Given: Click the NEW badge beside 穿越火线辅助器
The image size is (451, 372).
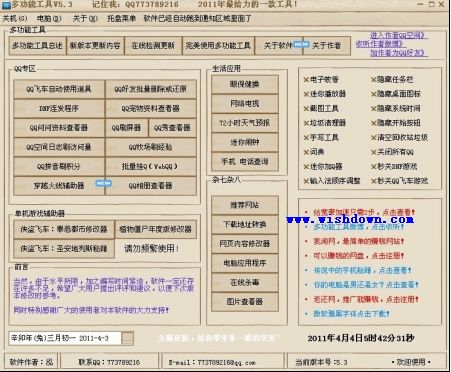Looking at the screenshot, I should tap(104, 183).
